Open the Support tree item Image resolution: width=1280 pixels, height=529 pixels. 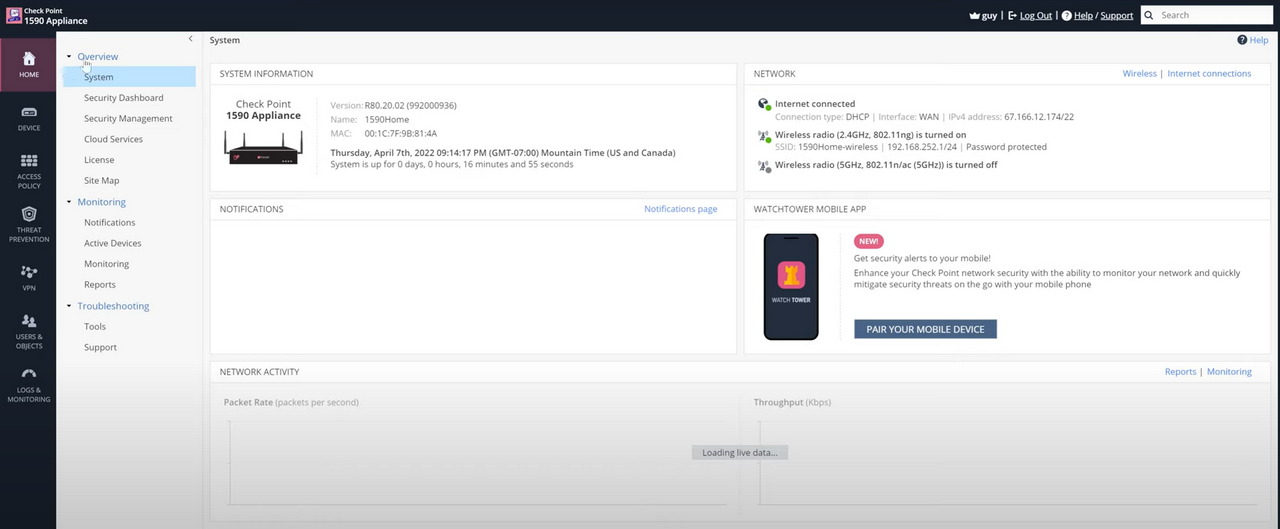point(100,347)
